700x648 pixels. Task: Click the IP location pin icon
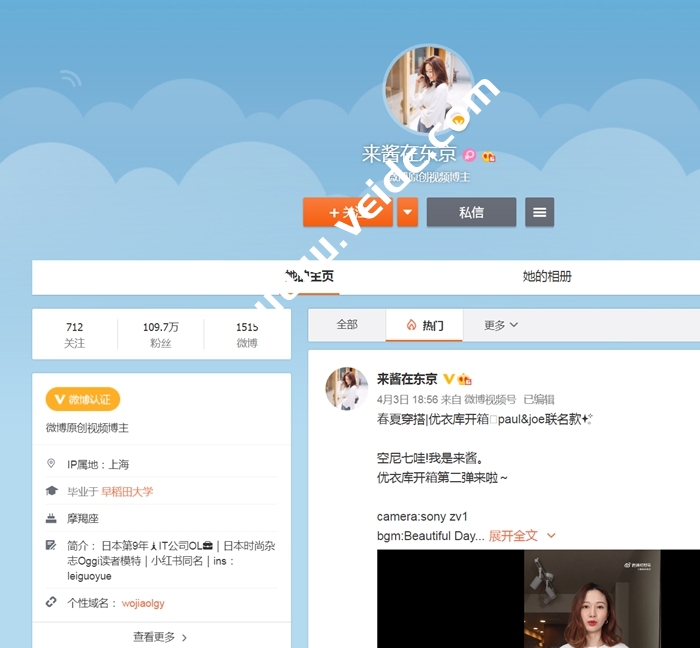coord(51,463)
